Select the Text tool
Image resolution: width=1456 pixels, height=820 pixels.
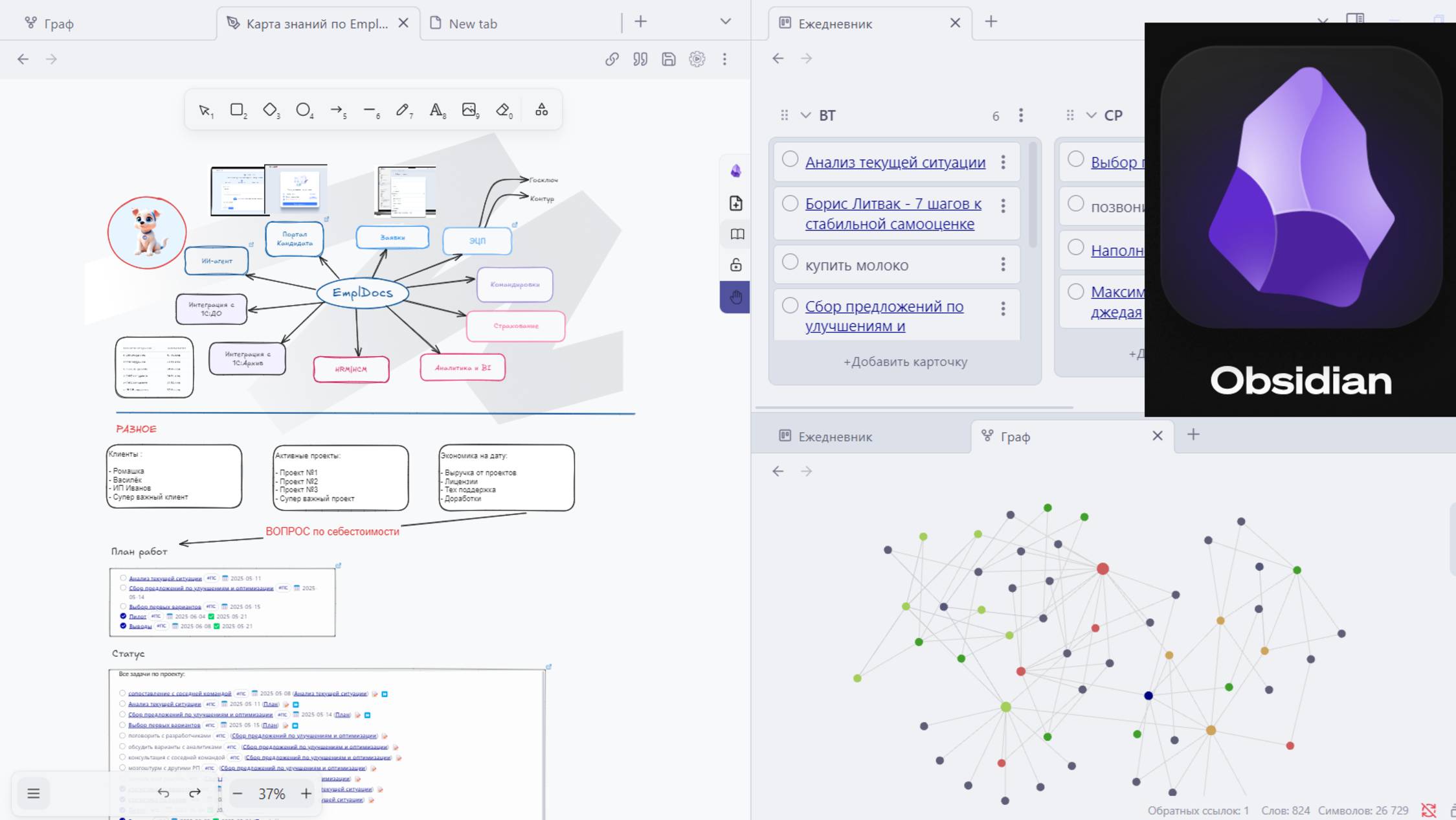coord(437,110)
